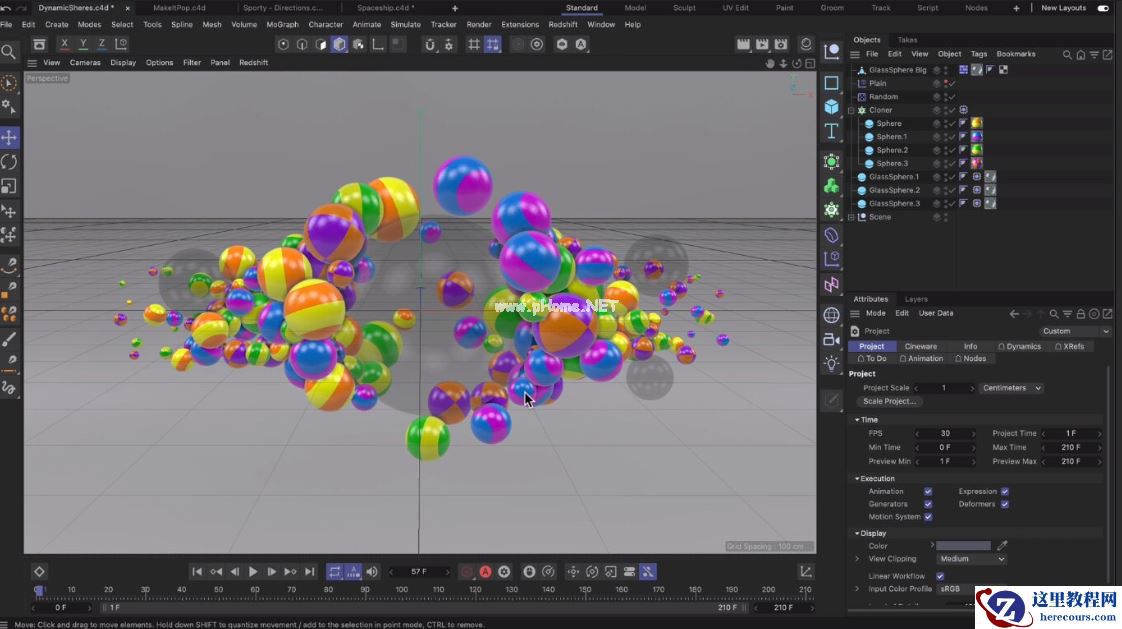Open the View Clipping Medium dropdown
This screenshot has width=1122, height=629.
point(970,559)
